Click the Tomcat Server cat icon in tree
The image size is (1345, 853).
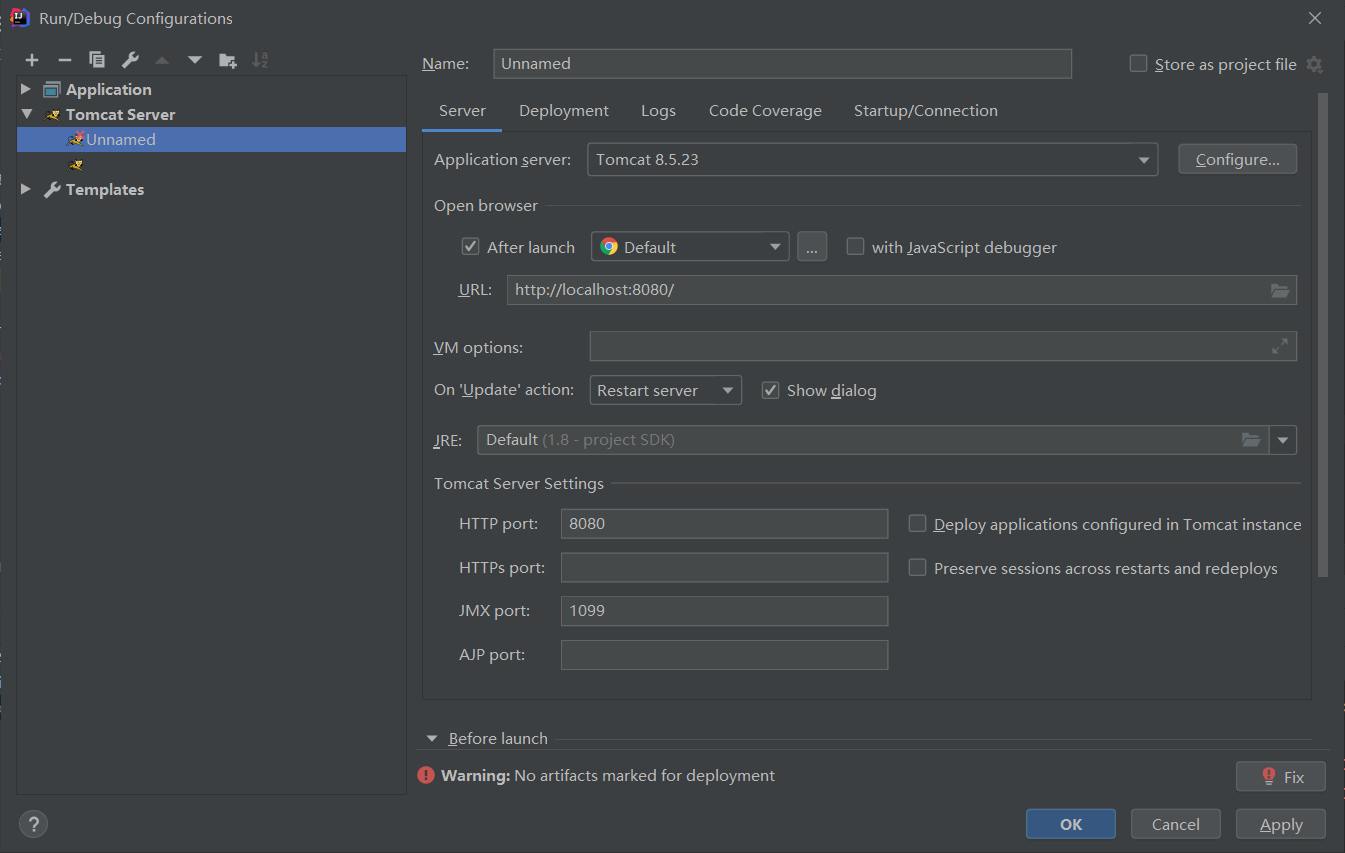click(x=53, y=114)
